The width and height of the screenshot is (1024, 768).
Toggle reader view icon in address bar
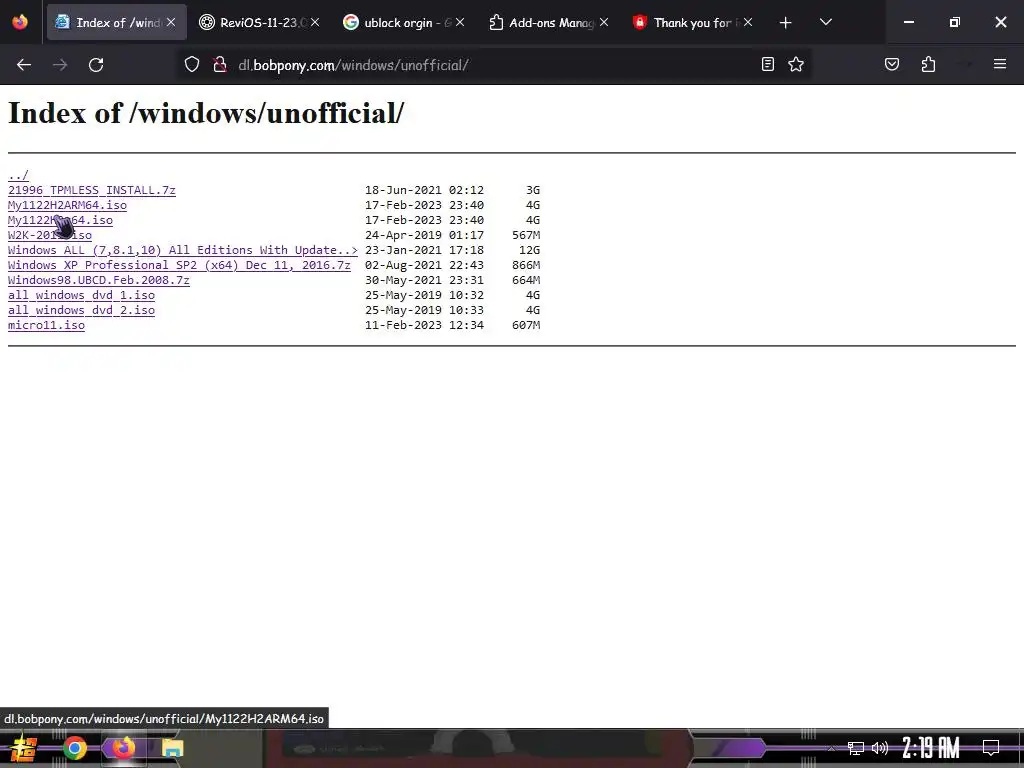768,64
